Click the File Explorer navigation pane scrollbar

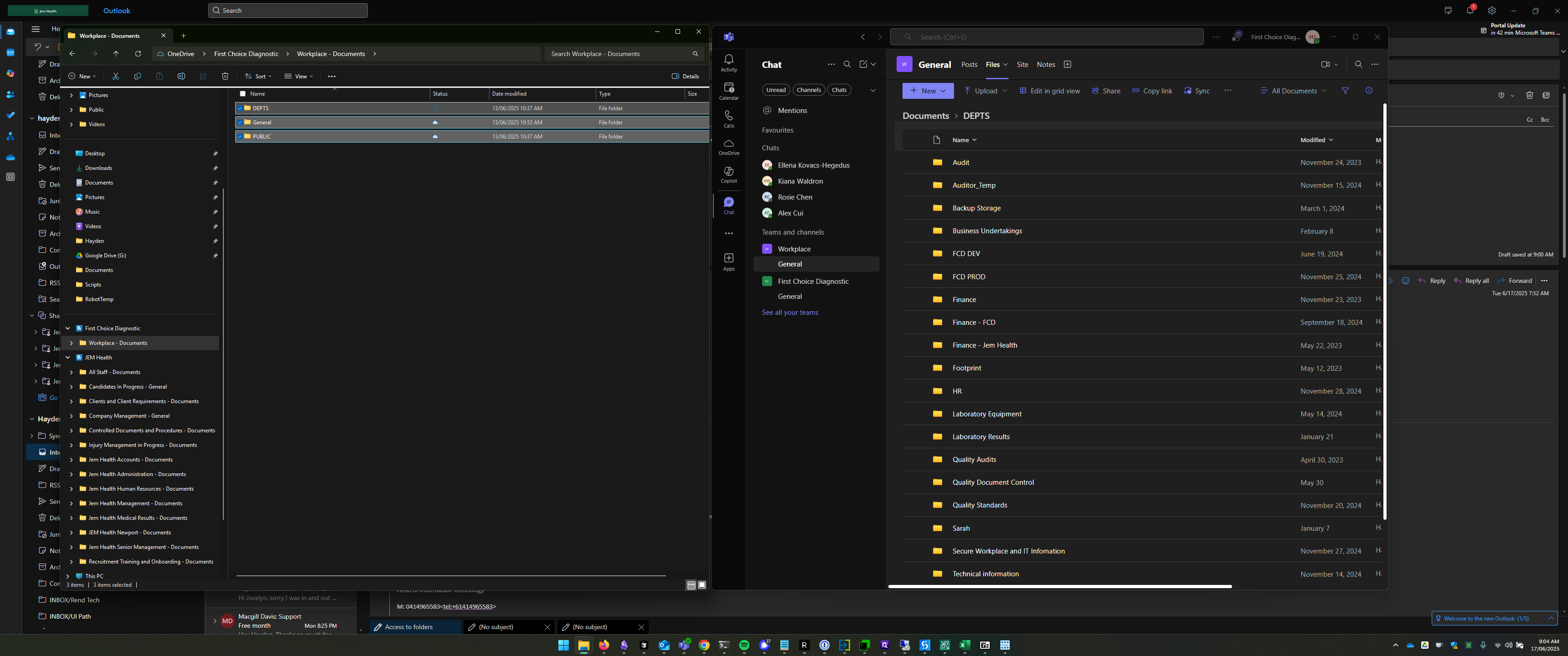coord(223,353)
